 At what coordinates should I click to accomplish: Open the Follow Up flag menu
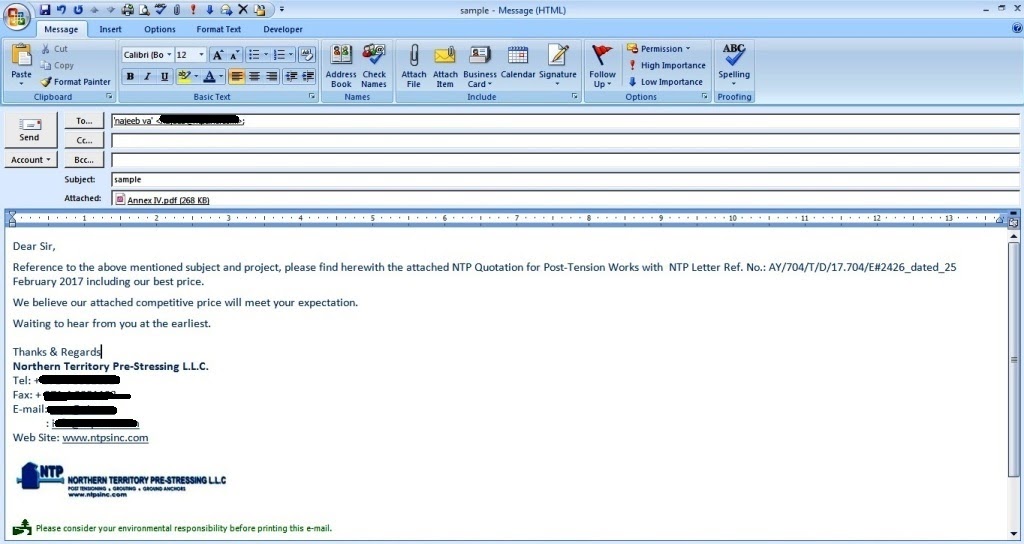[601, 66]
